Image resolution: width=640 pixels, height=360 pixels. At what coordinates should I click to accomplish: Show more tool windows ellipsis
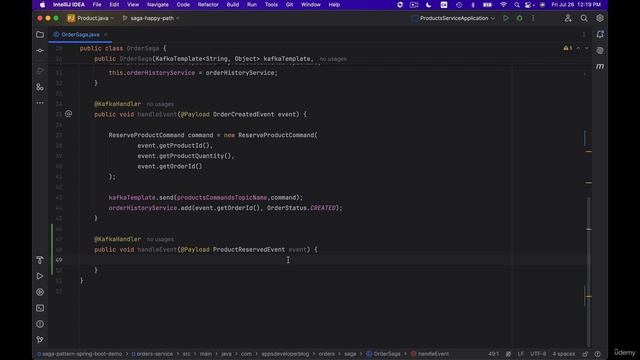[x=40, y=103]
